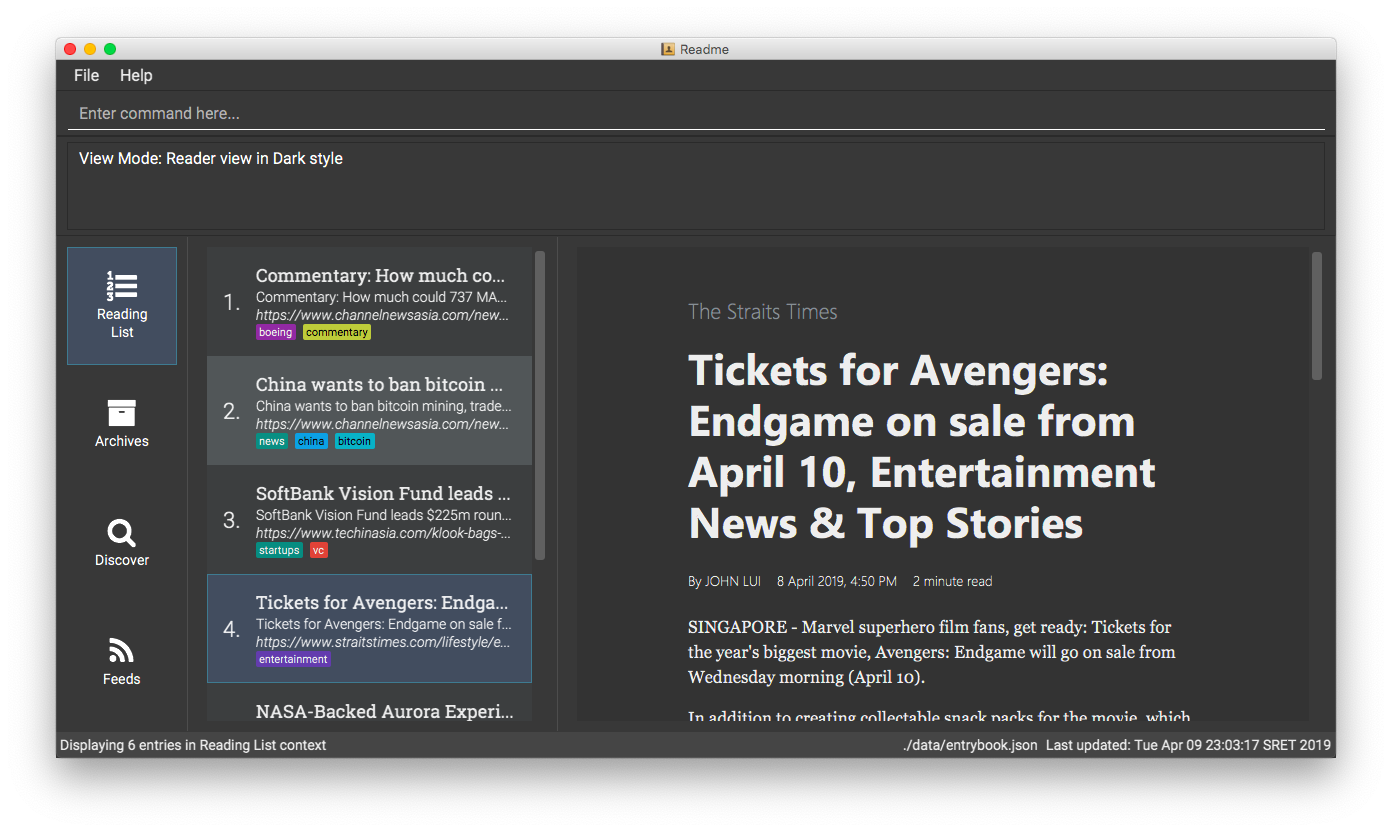Open the Reading List view icon
The height and width of the screenshot is (832, 1392).
click(122, 286)
